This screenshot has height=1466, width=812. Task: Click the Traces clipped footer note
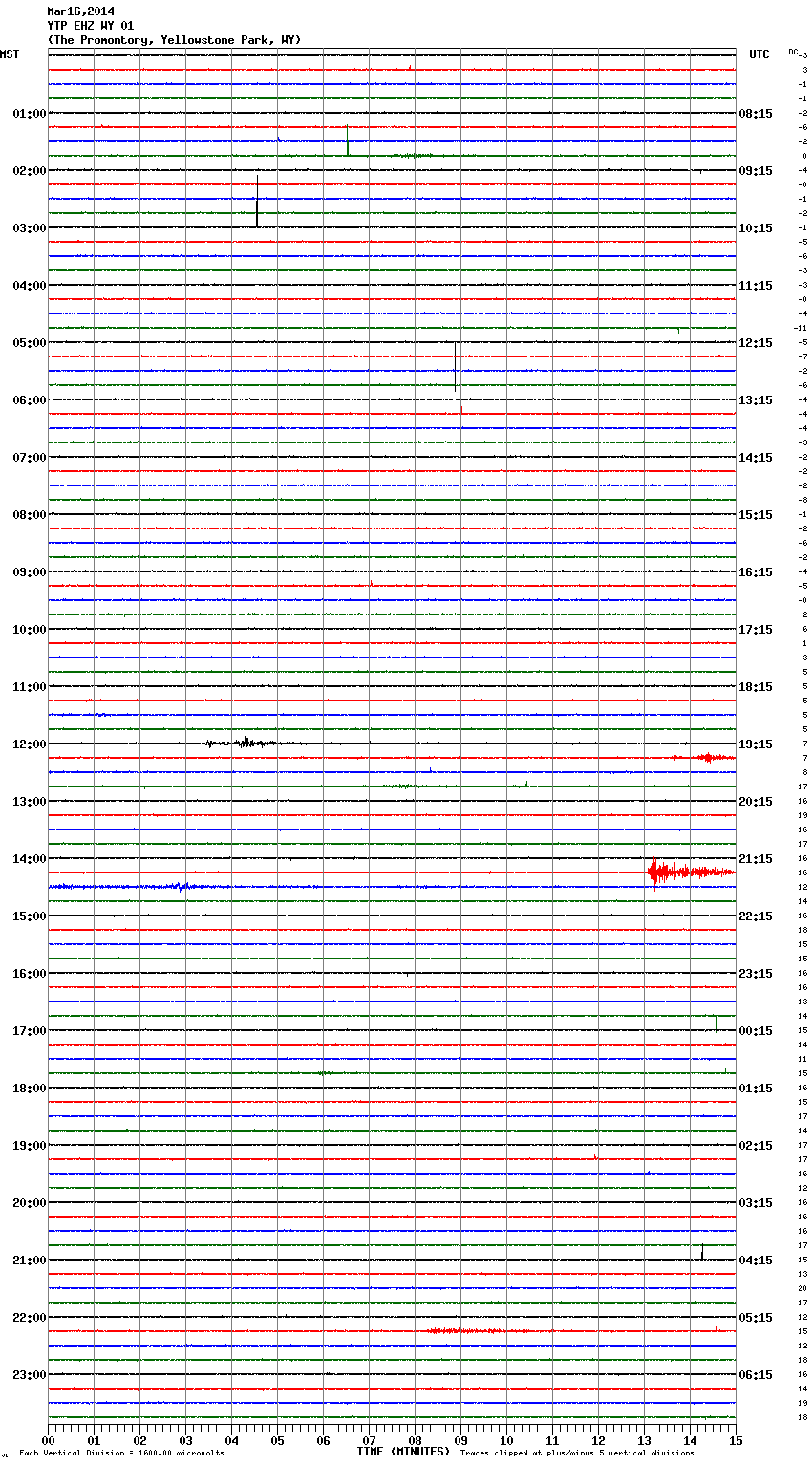(577, 1454)
